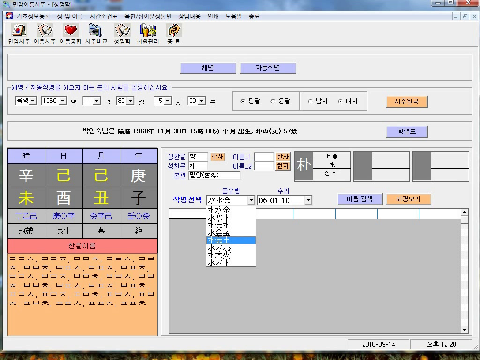Click the yellow 己 above 酉
The image size is (480, 360).
[63, 176]
